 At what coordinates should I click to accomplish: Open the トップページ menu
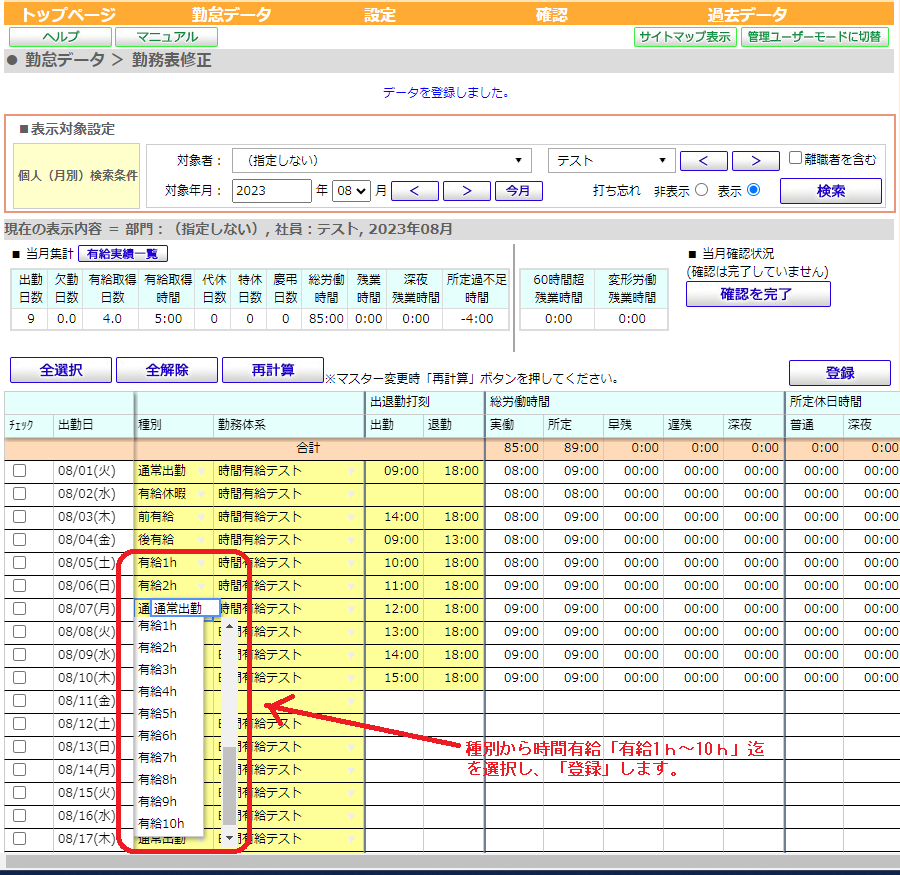68,14
